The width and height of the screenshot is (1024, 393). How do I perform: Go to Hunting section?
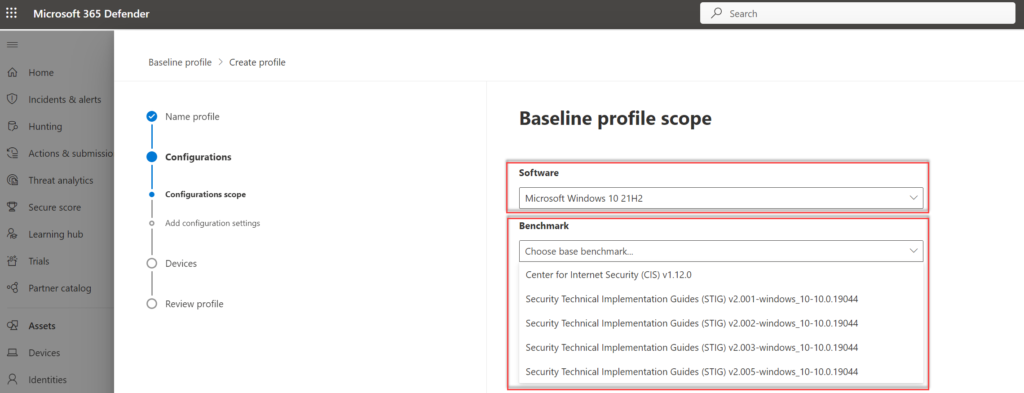point(45,127)
